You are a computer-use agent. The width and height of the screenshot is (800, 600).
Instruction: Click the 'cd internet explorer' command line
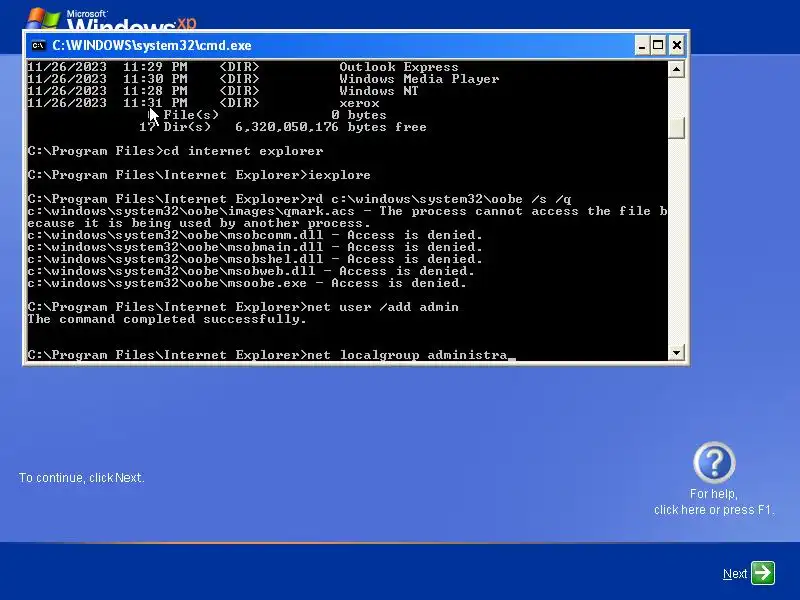pos(176,151)
